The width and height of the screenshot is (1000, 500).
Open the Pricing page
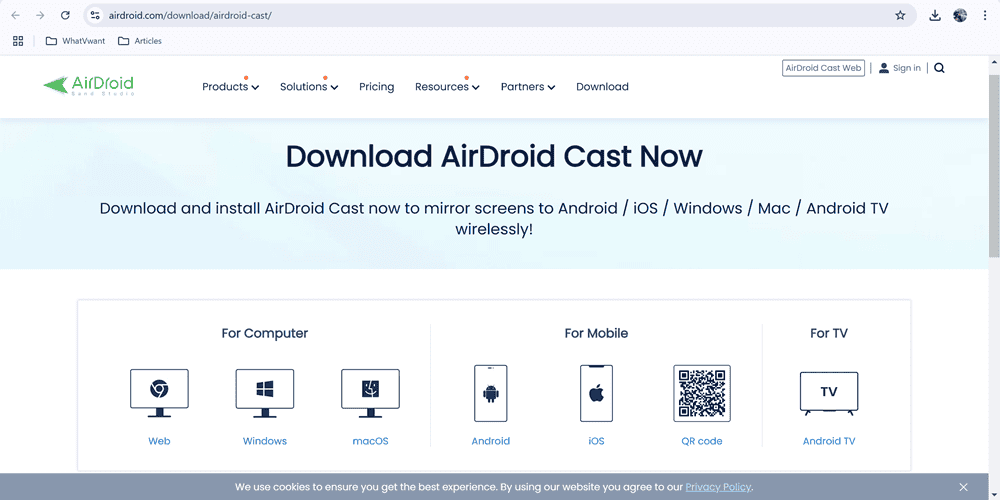pos(376,87)
